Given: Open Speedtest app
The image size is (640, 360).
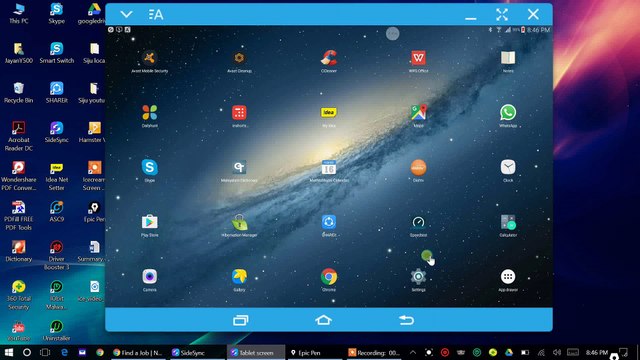Looking at the screenshot, I should [x=418, y=222].
